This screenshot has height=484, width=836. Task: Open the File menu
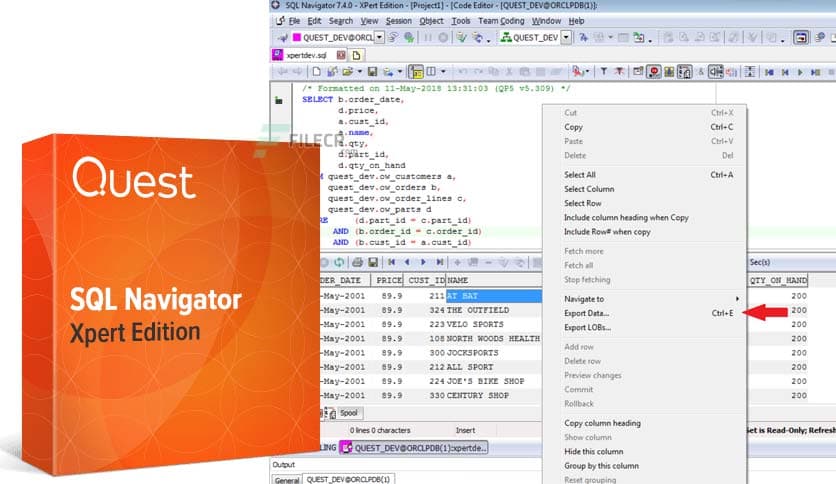pyautogui.click(x=294, y=21)
